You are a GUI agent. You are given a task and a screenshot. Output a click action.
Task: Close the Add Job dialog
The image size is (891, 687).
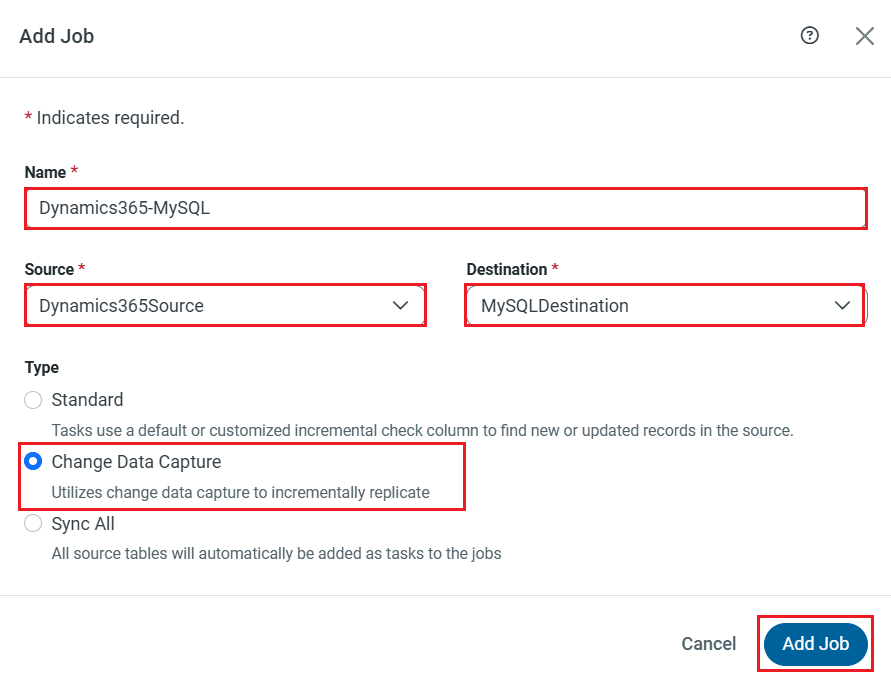pyautogui.click(x=865, y=36)
